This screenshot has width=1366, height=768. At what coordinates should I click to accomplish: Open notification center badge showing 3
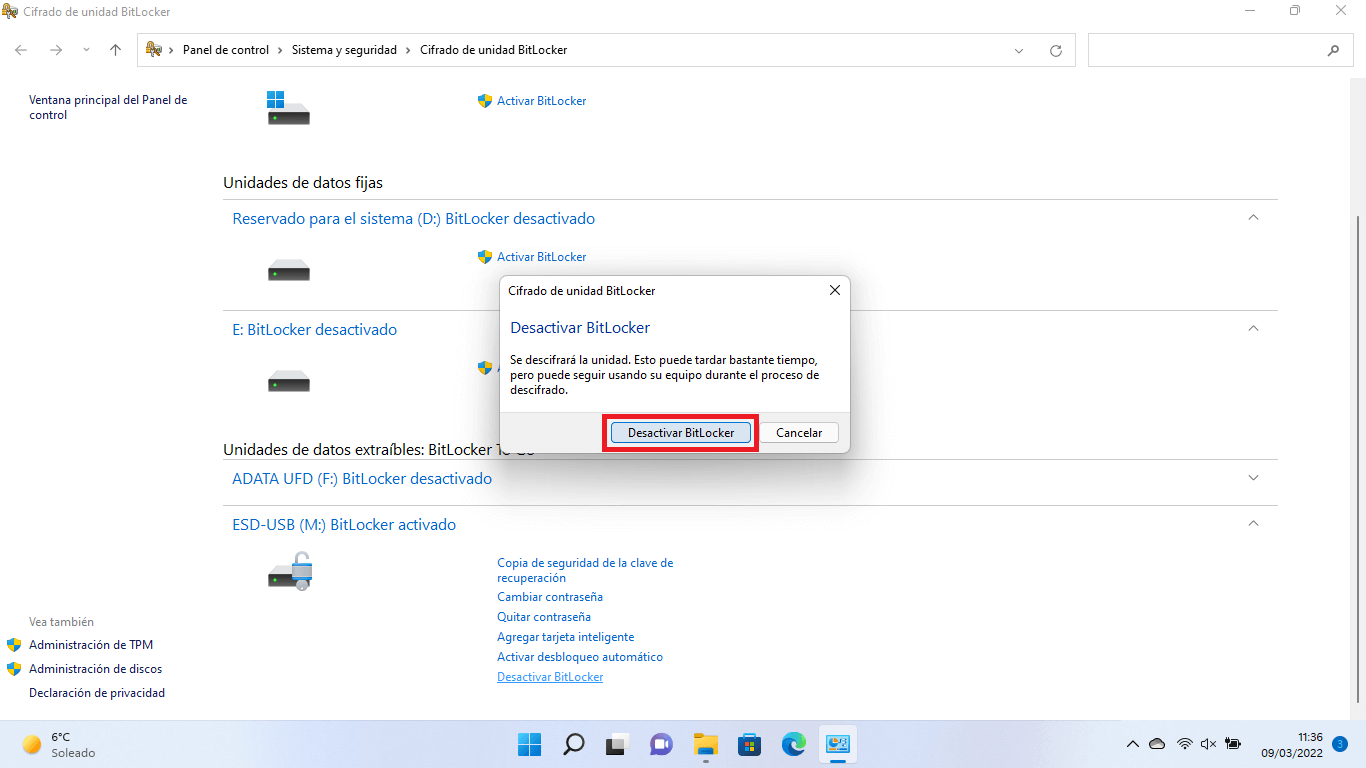pos(1340,744)
